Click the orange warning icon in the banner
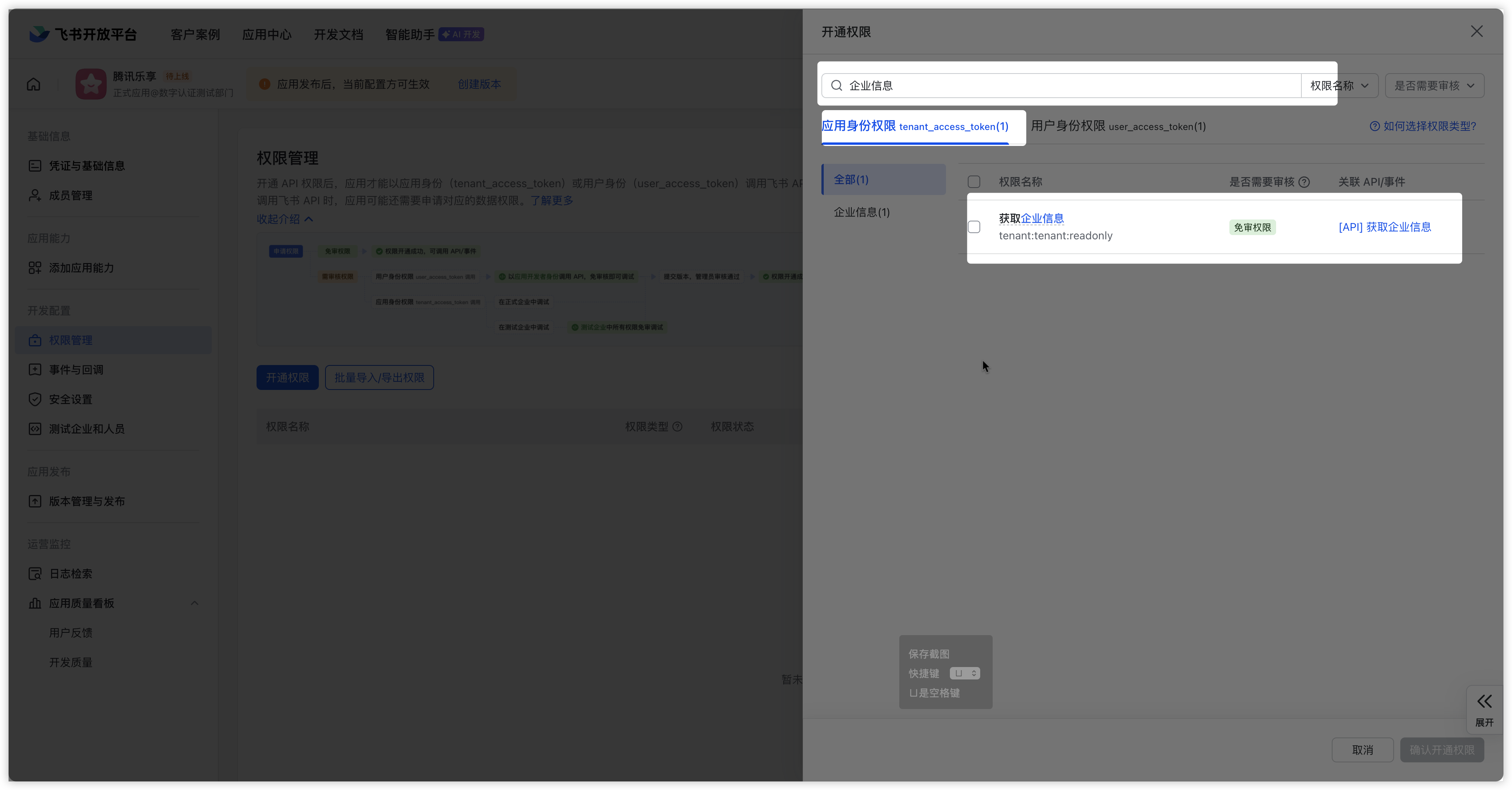1512x790 pixels. point(265,84)
